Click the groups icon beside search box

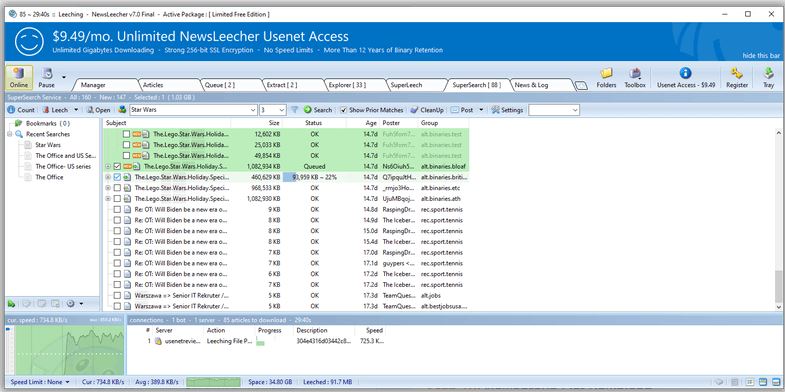122,110
